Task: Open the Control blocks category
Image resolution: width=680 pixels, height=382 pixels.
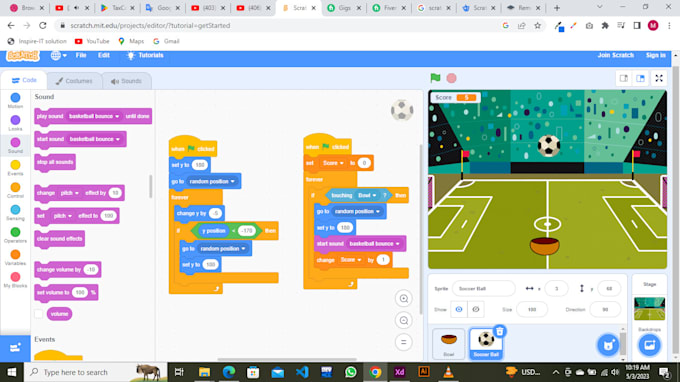Action: pos(15,190)
